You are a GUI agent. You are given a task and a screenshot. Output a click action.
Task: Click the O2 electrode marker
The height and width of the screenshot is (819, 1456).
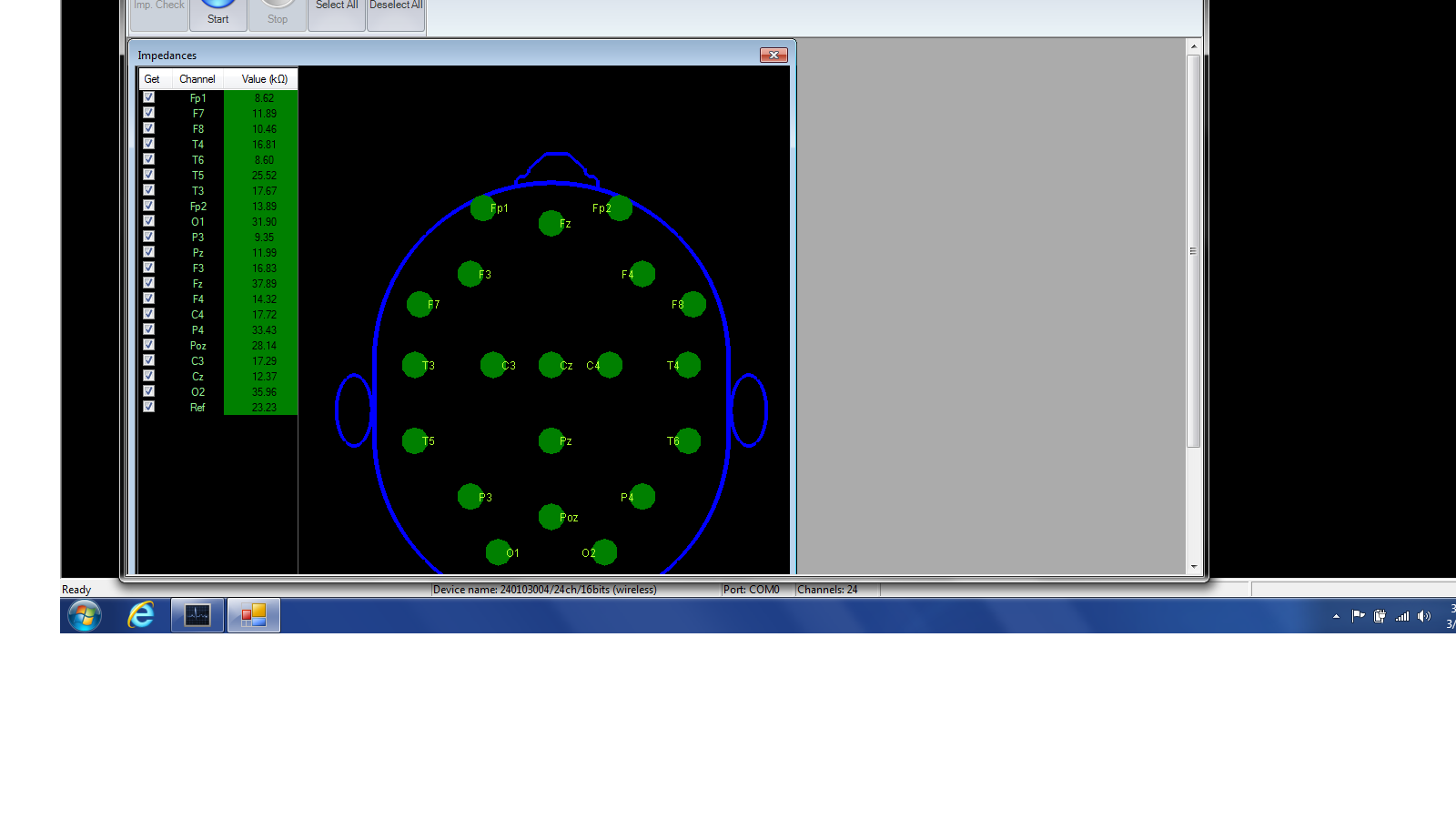604,552
